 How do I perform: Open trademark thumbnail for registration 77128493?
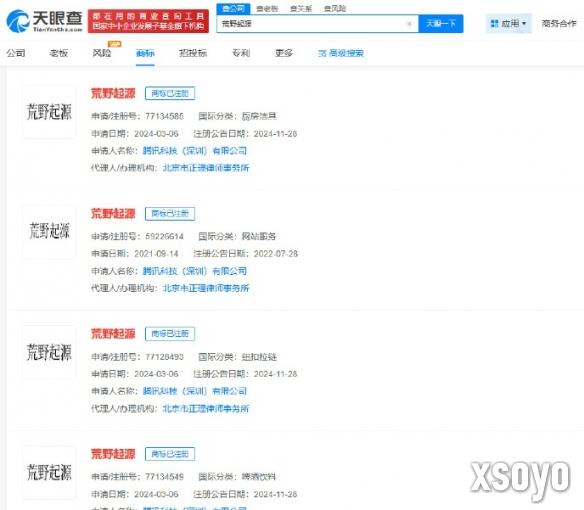[x=49, y=352]
